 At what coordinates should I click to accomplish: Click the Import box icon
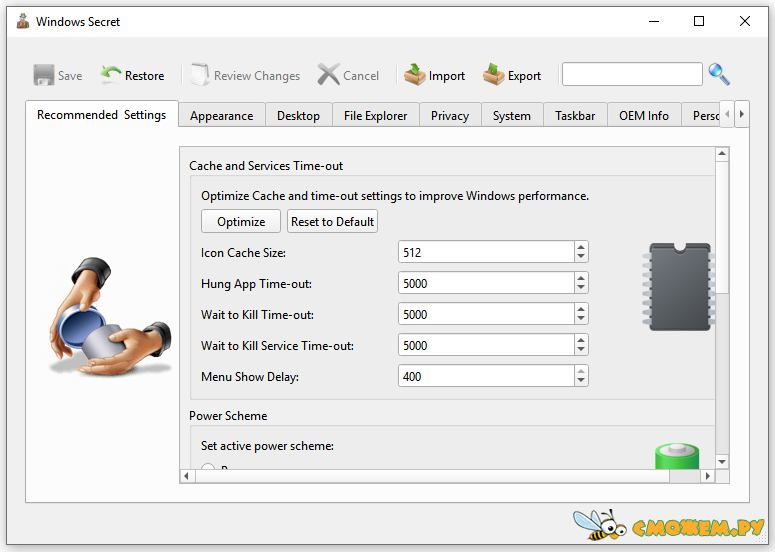pos(415,75)
